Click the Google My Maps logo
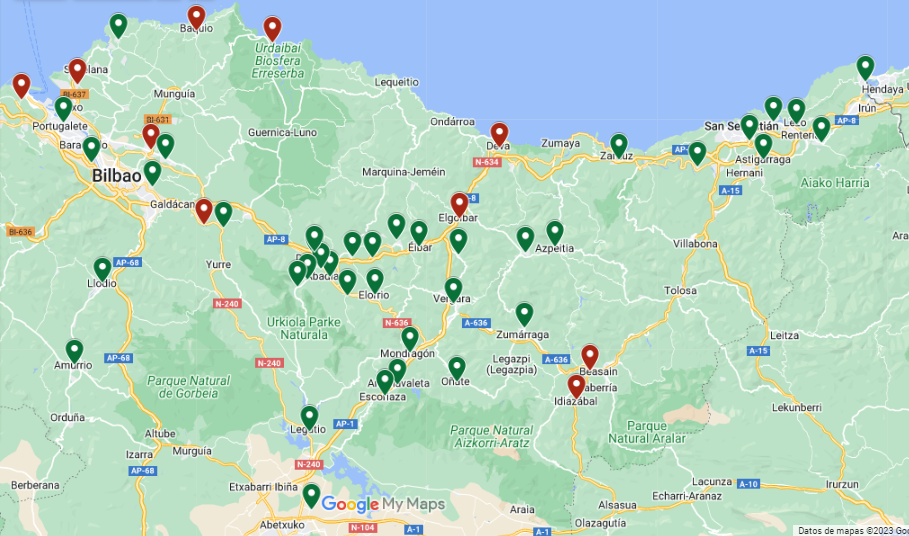Image resolution: width=909 pixels, height=536 pixels. click(x=383, y=505)
